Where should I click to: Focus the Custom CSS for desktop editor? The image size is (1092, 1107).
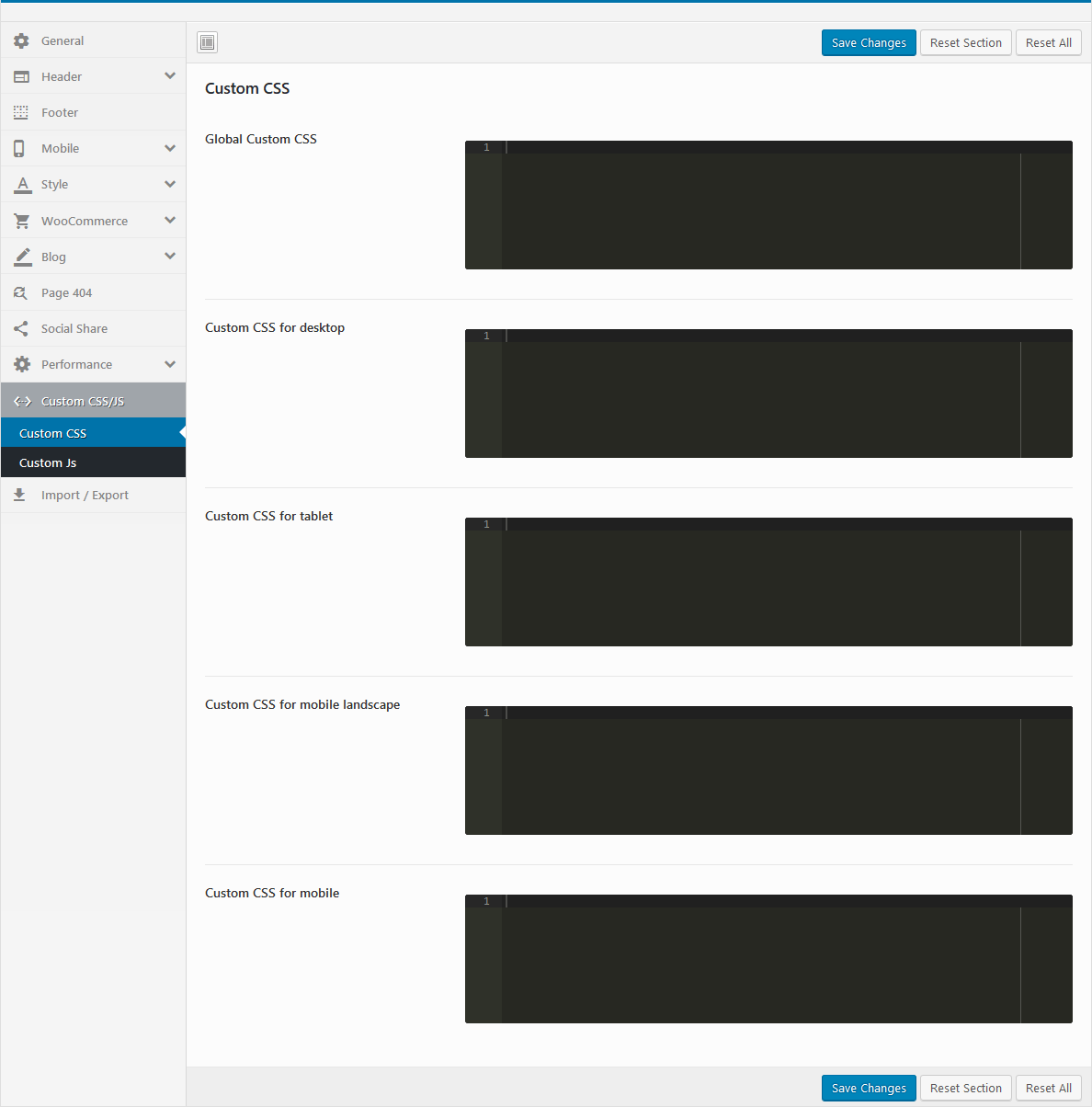768,394
